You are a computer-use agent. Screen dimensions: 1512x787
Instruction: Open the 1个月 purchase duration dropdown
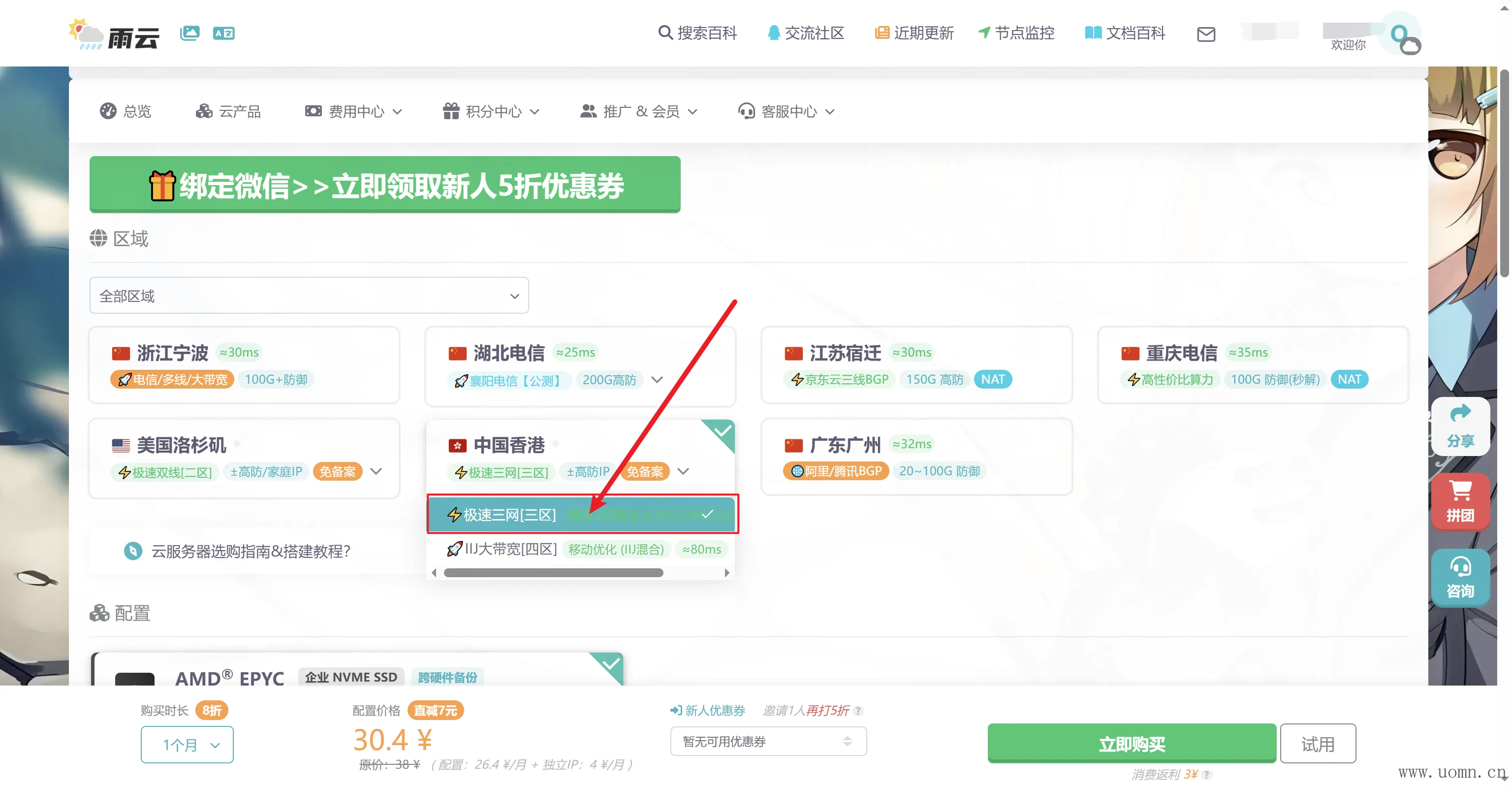(x=187, y=745)
